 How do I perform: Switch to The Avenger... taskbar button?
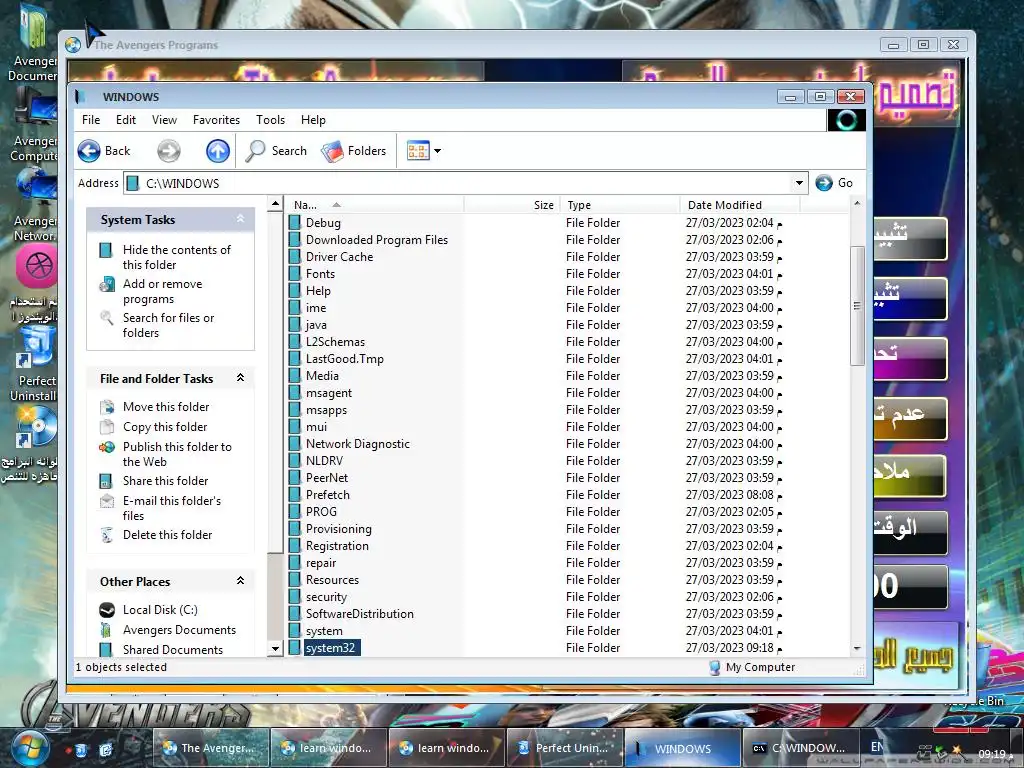(211, 748)
